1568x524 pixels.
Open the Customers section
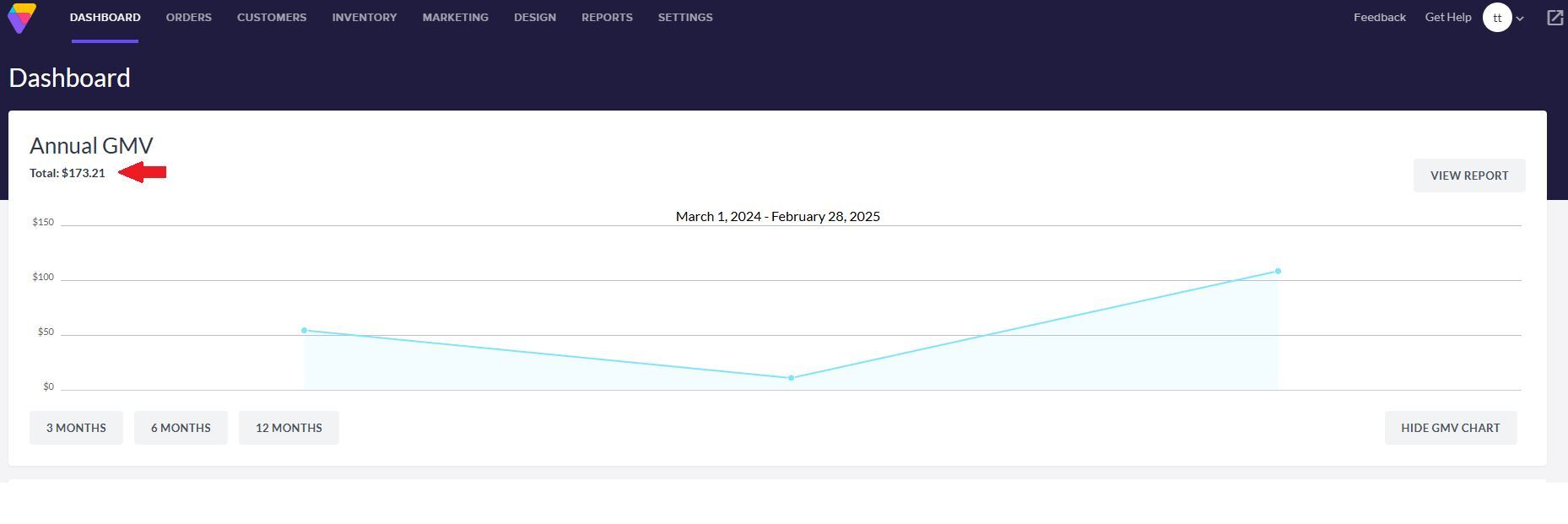pyautogui.click(x=272, y=18)
